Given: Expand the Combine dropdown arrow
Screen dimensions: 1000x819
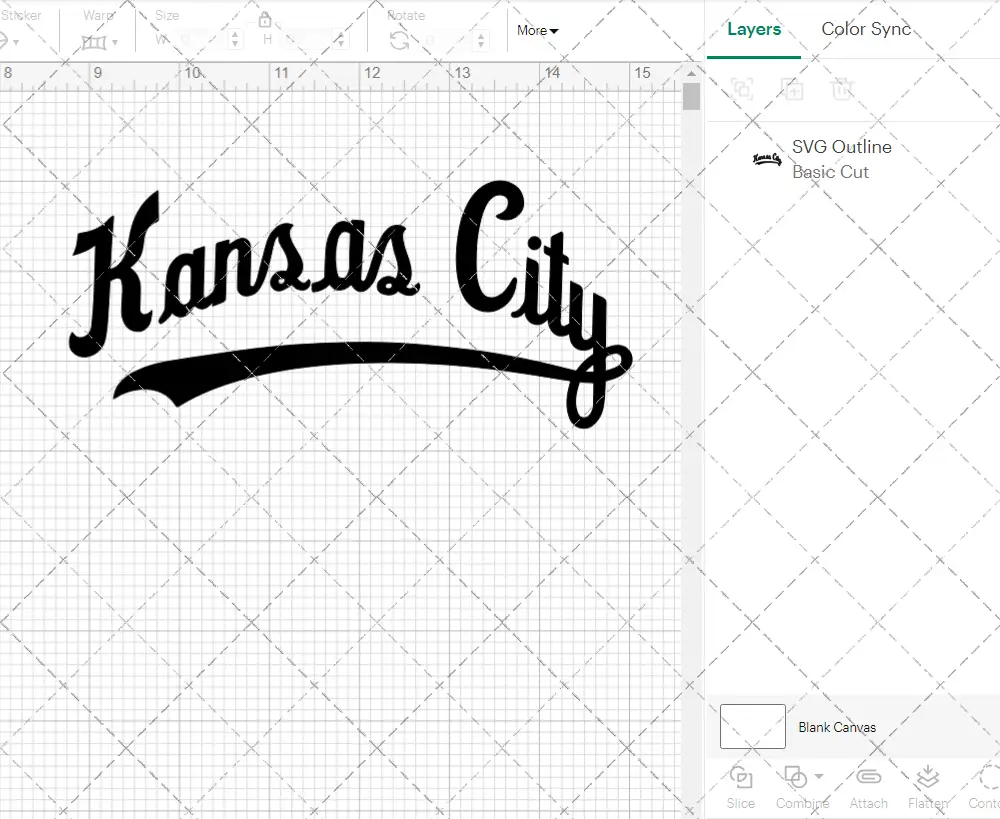Looking at the screenshot, I should pyautogui.click(x=818, y=777).
